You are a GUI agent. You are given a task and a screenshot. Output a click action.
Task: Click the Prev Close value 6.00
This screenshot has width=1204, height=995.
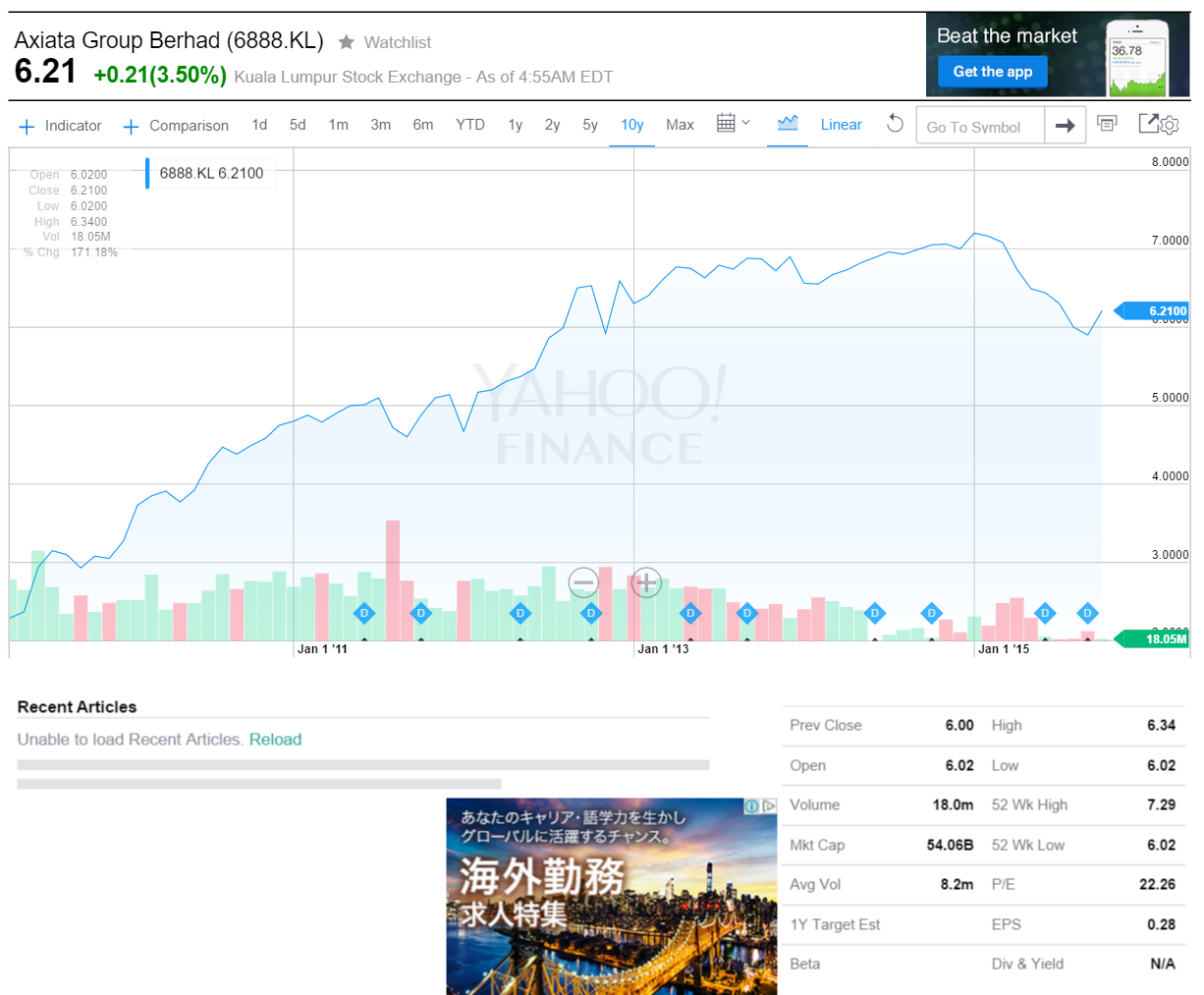tap(959, 725)
